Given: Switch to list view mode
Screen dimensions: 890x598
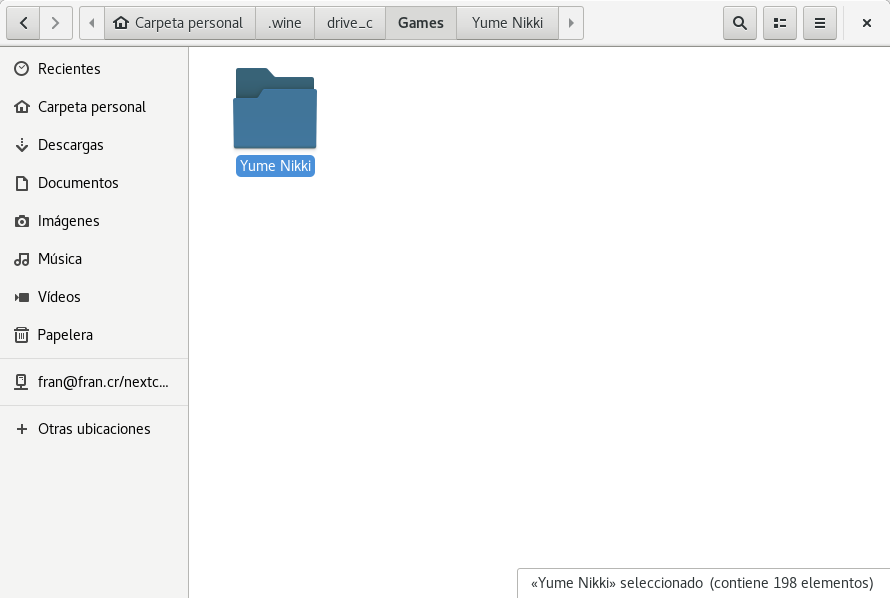Looking at the screenshot, I should coord(780,23).
